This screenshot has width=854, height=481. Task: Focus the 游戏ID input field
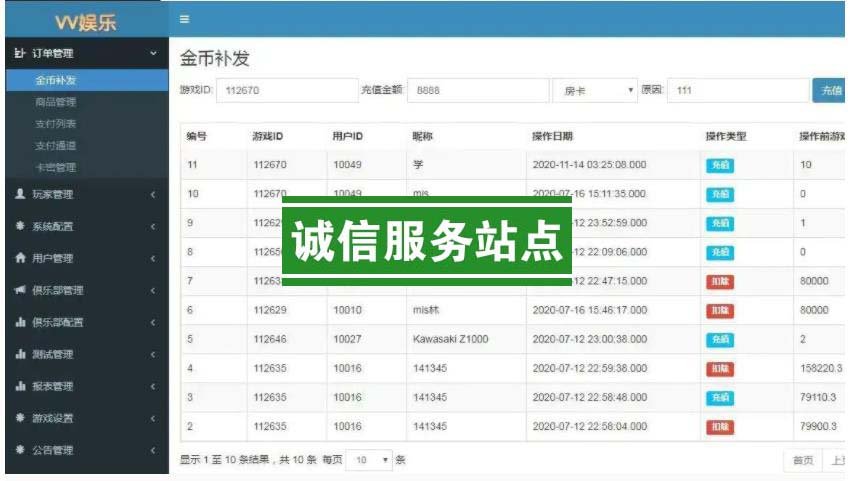coord(287,90)
